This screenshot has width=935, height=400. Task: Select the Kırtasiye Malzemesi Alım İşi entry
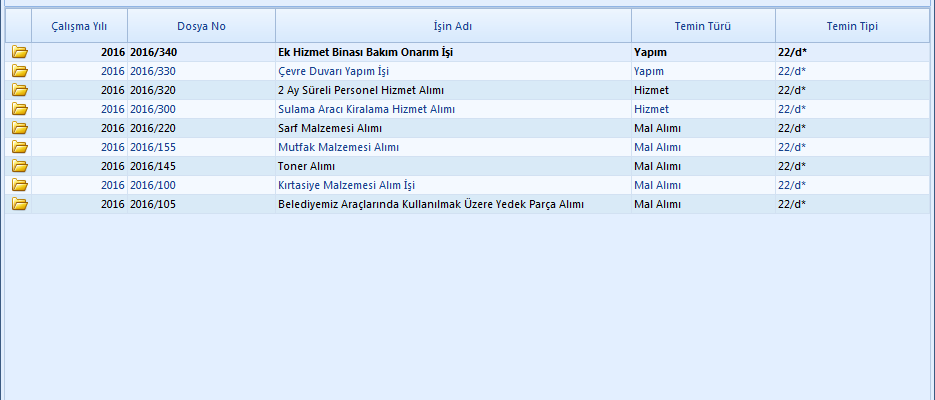(346, 185)
